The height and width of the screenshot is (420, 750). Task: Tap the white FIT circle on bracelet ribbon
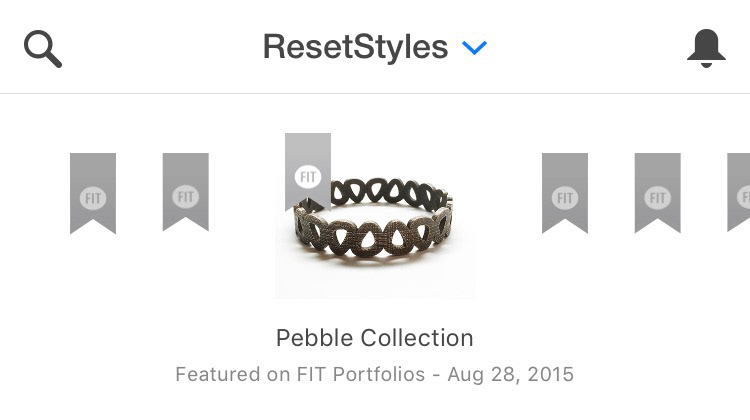(308, 177)
